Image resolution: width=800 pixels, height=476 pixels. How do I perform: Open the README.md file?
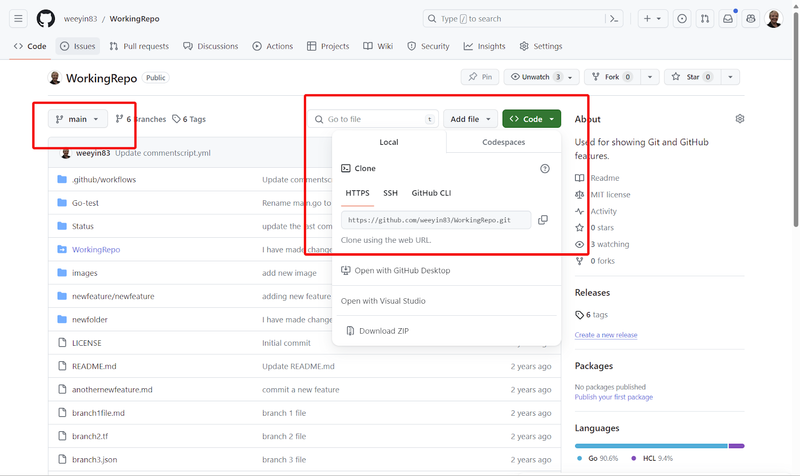[94, 366]
